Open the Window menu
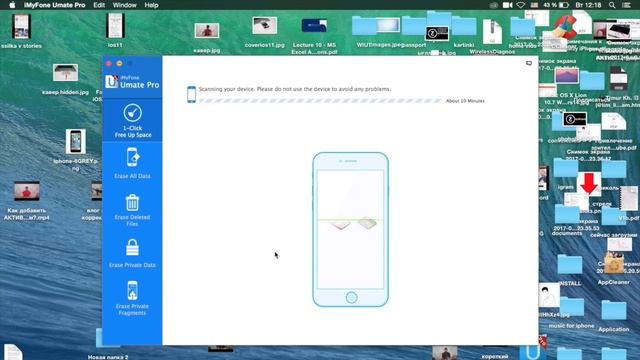 coord(124,5)
